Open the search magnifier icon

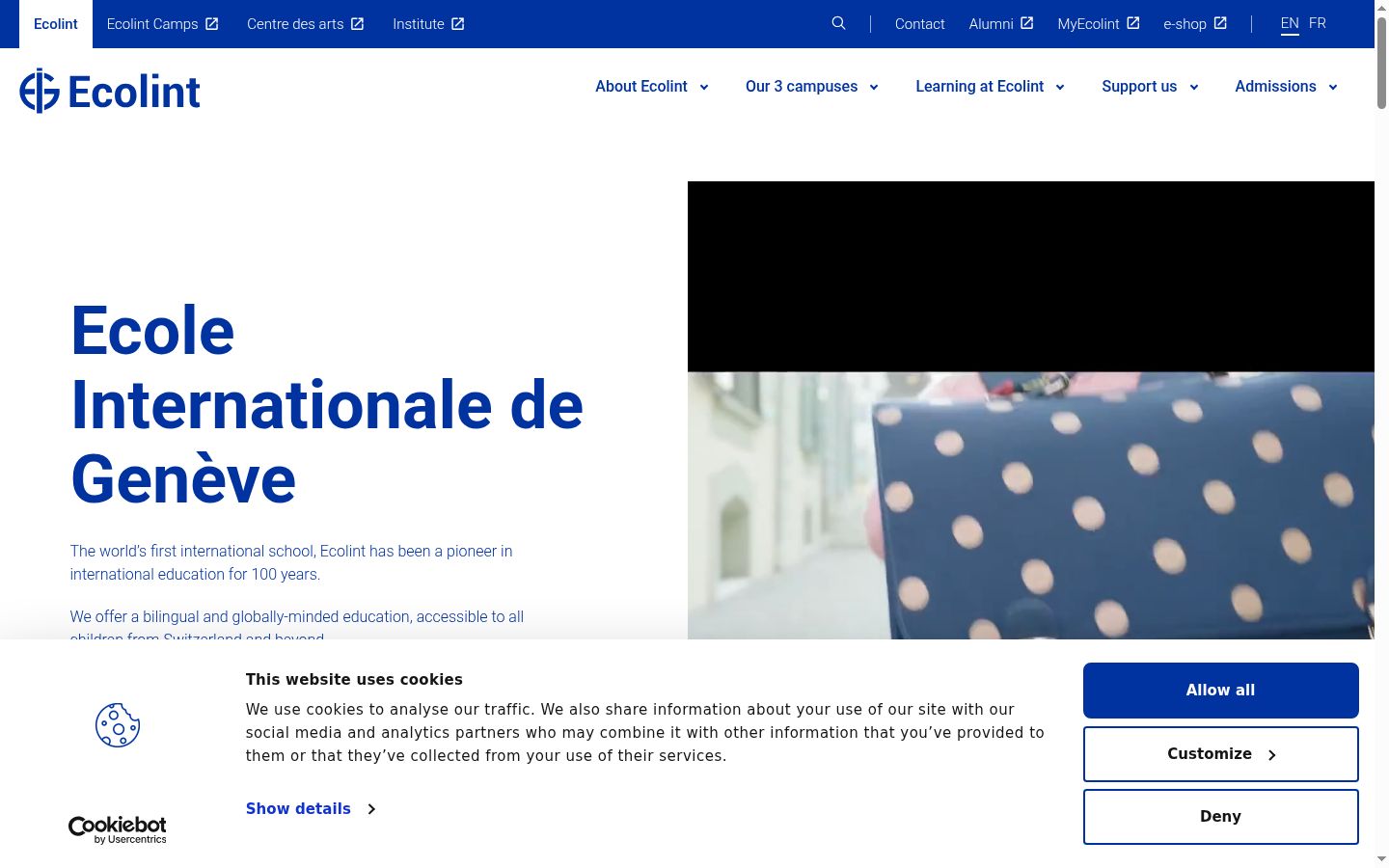(838, 23)
